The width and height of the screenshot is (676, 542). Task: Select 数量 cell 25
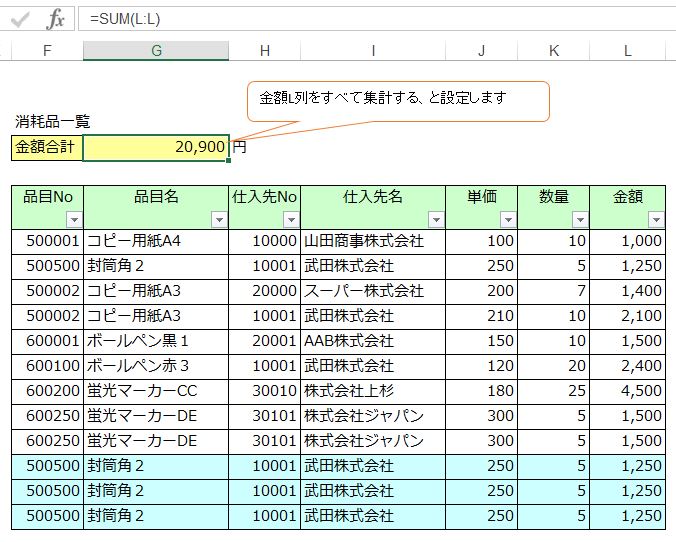554,392
